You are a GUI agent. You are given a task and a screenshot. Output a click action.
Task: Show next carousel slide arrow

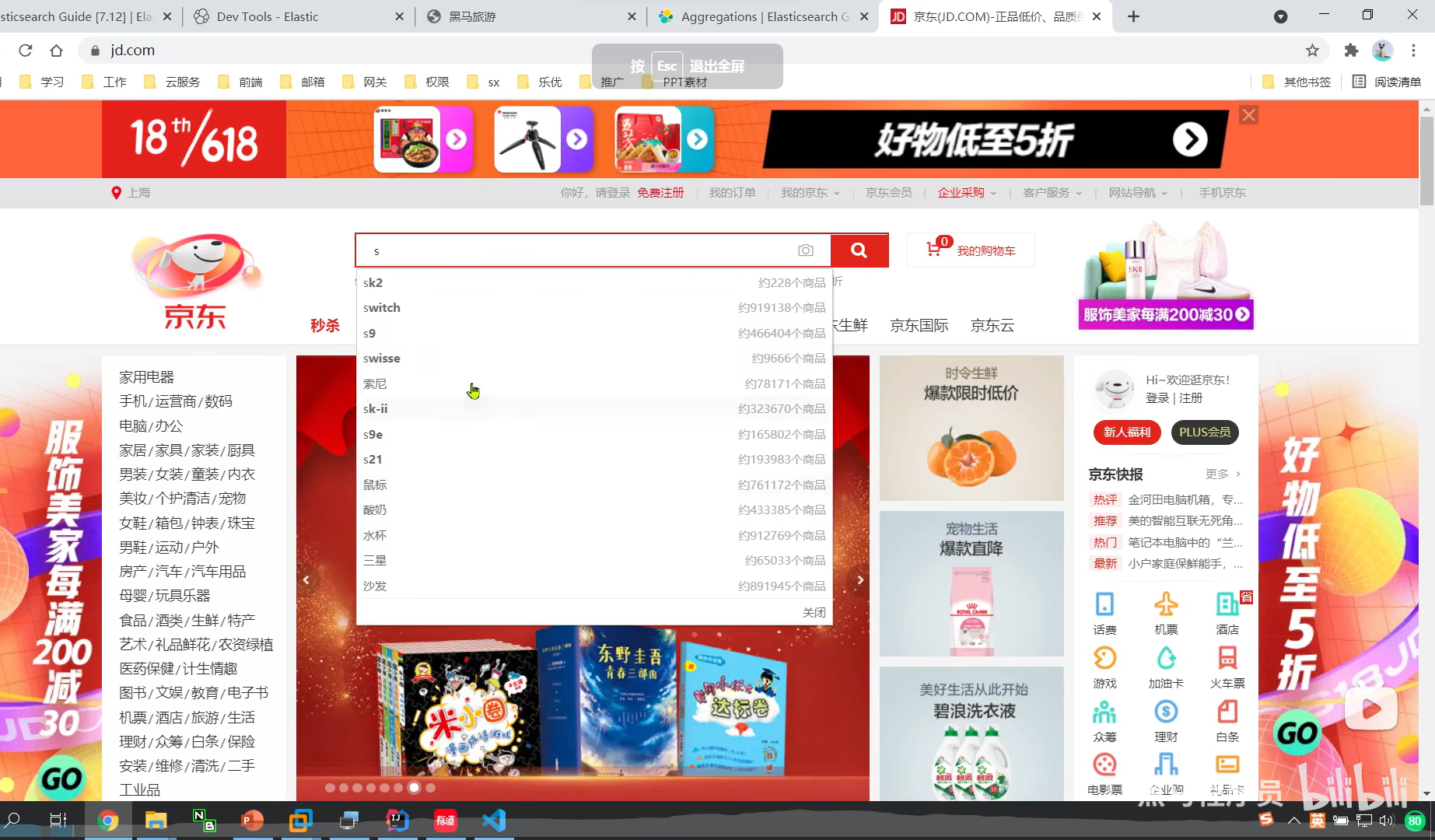859,579
